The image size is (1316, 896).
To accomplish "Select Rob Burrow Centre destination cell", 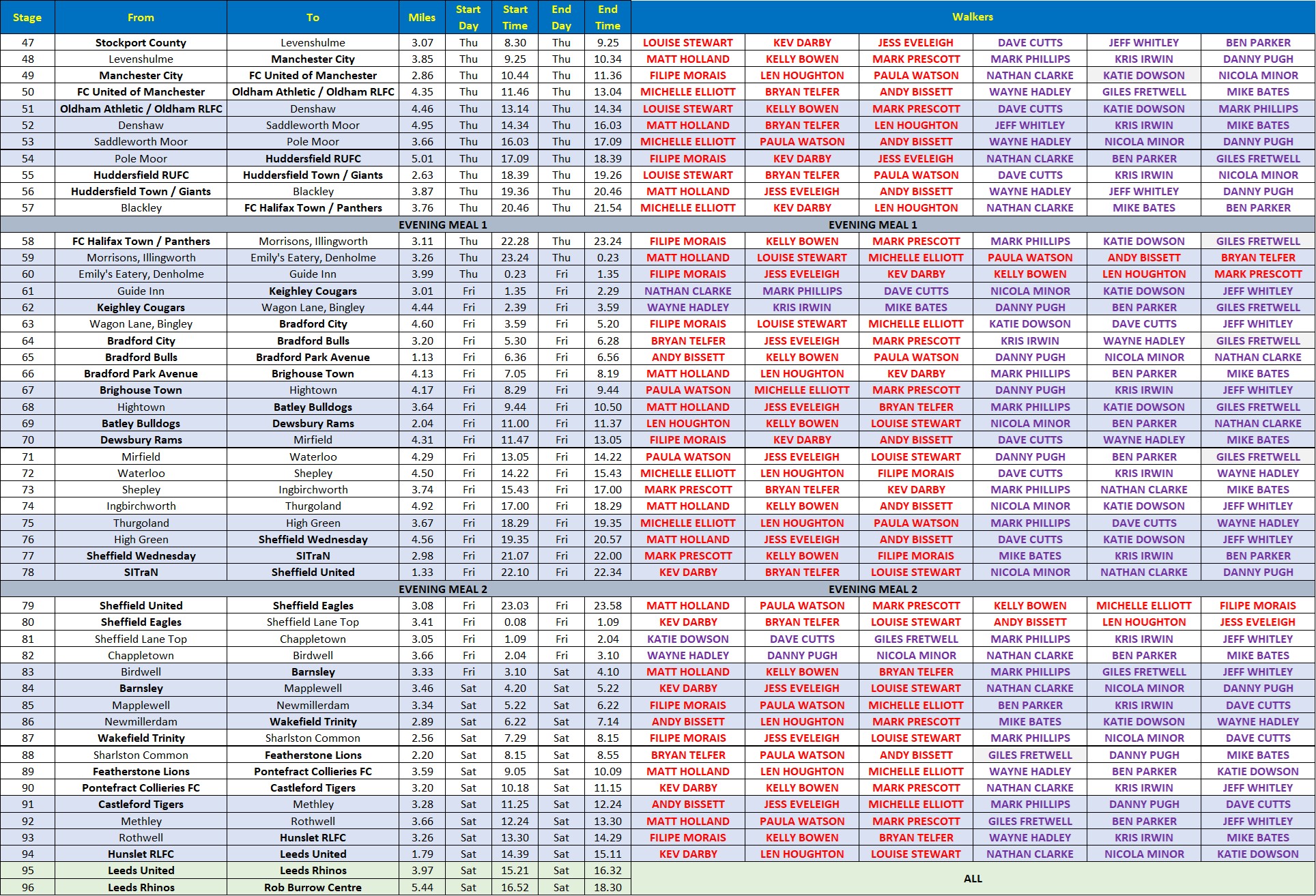I will click(x=313, y=887).
